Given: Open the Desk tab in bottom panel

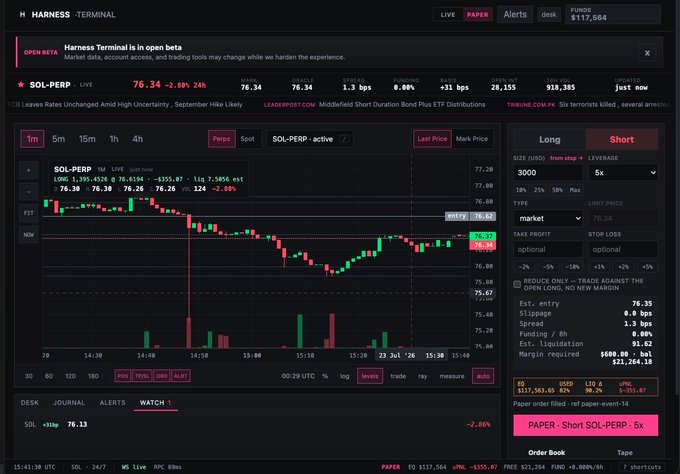Looking at the screenshot, I should tap(29, 403).
